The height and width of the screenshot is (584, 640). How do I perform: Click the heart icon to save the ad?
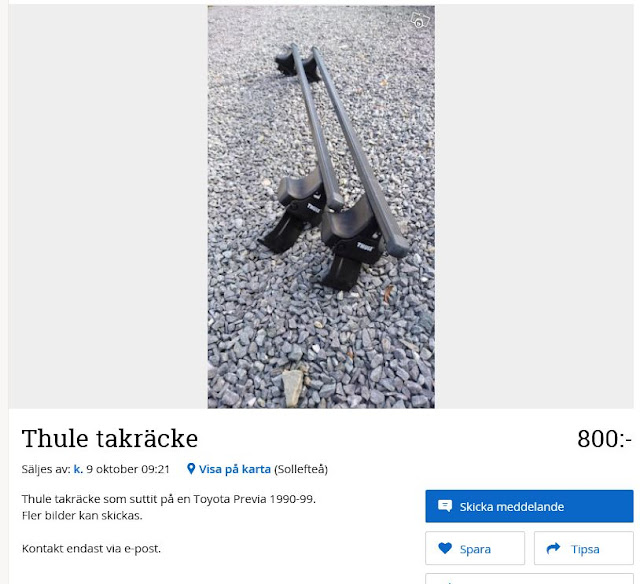(445, 548)
